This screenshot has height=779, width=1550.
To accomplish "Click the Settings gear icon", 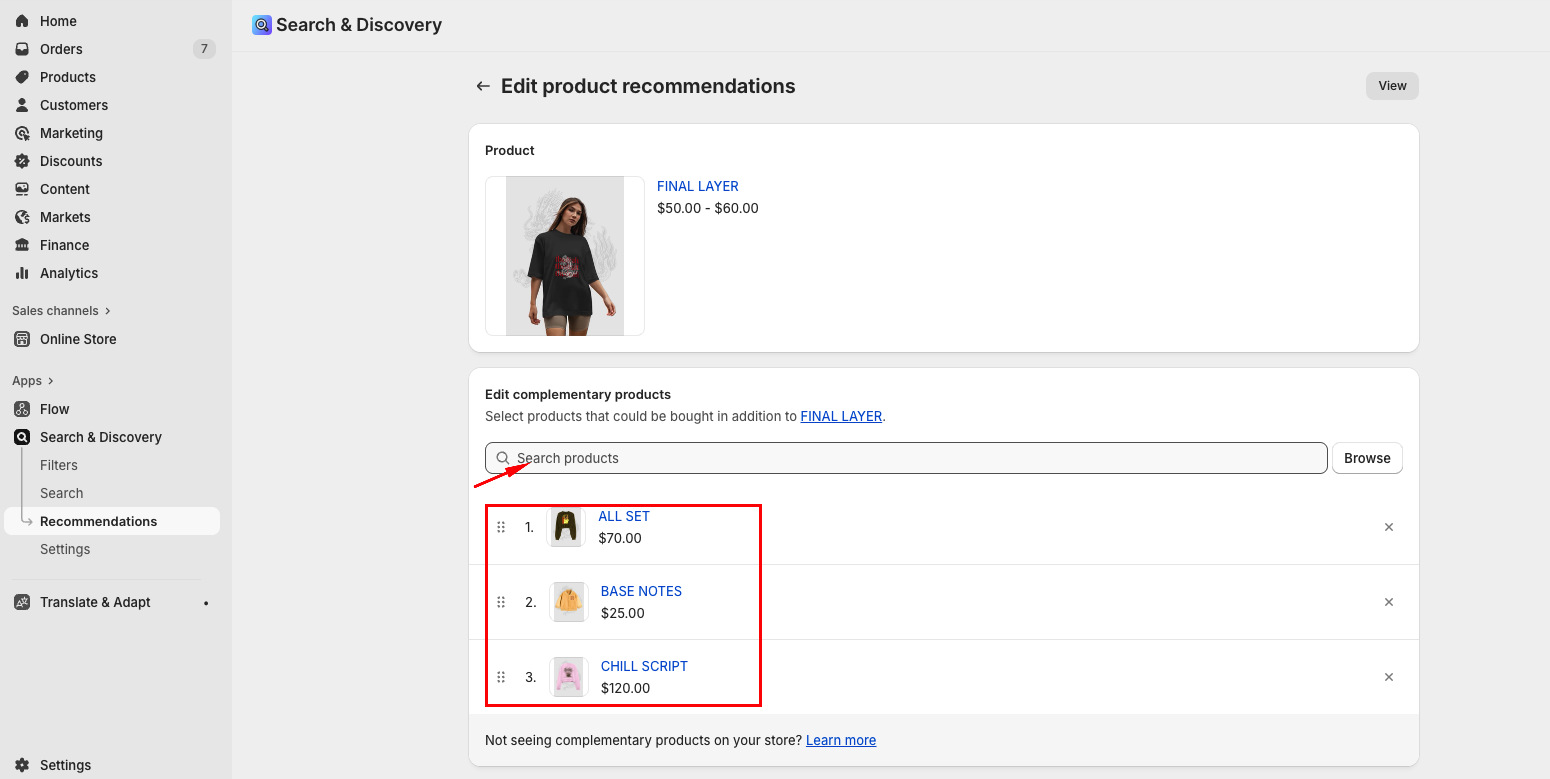I will [22, 765].
